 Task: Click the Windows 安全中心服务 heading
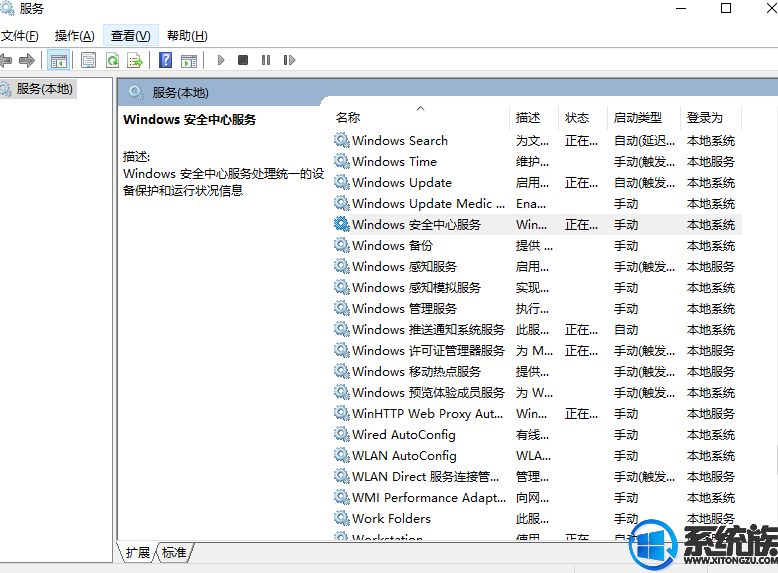tap(190, 120)
